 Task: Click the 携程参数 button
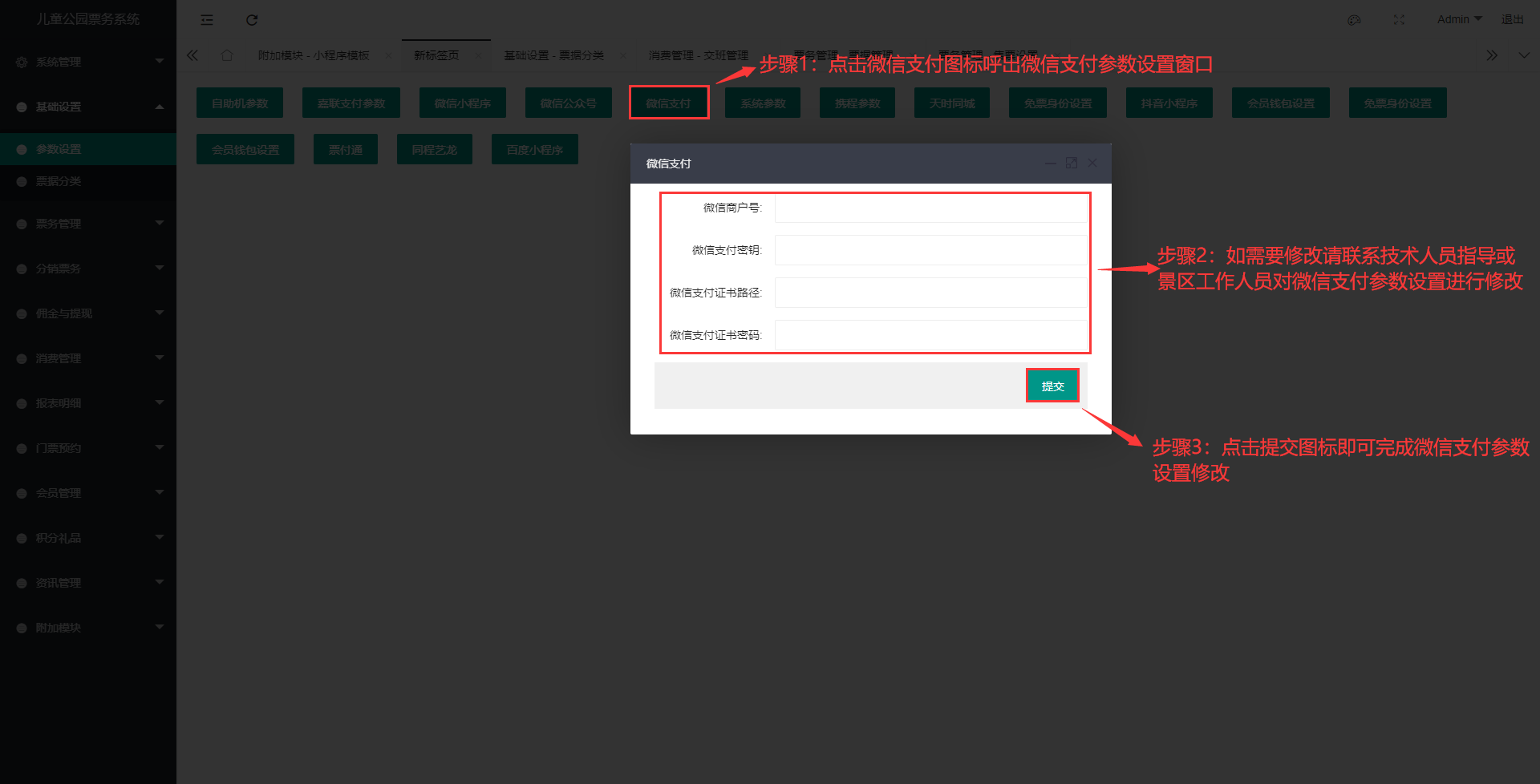point(857,103)
